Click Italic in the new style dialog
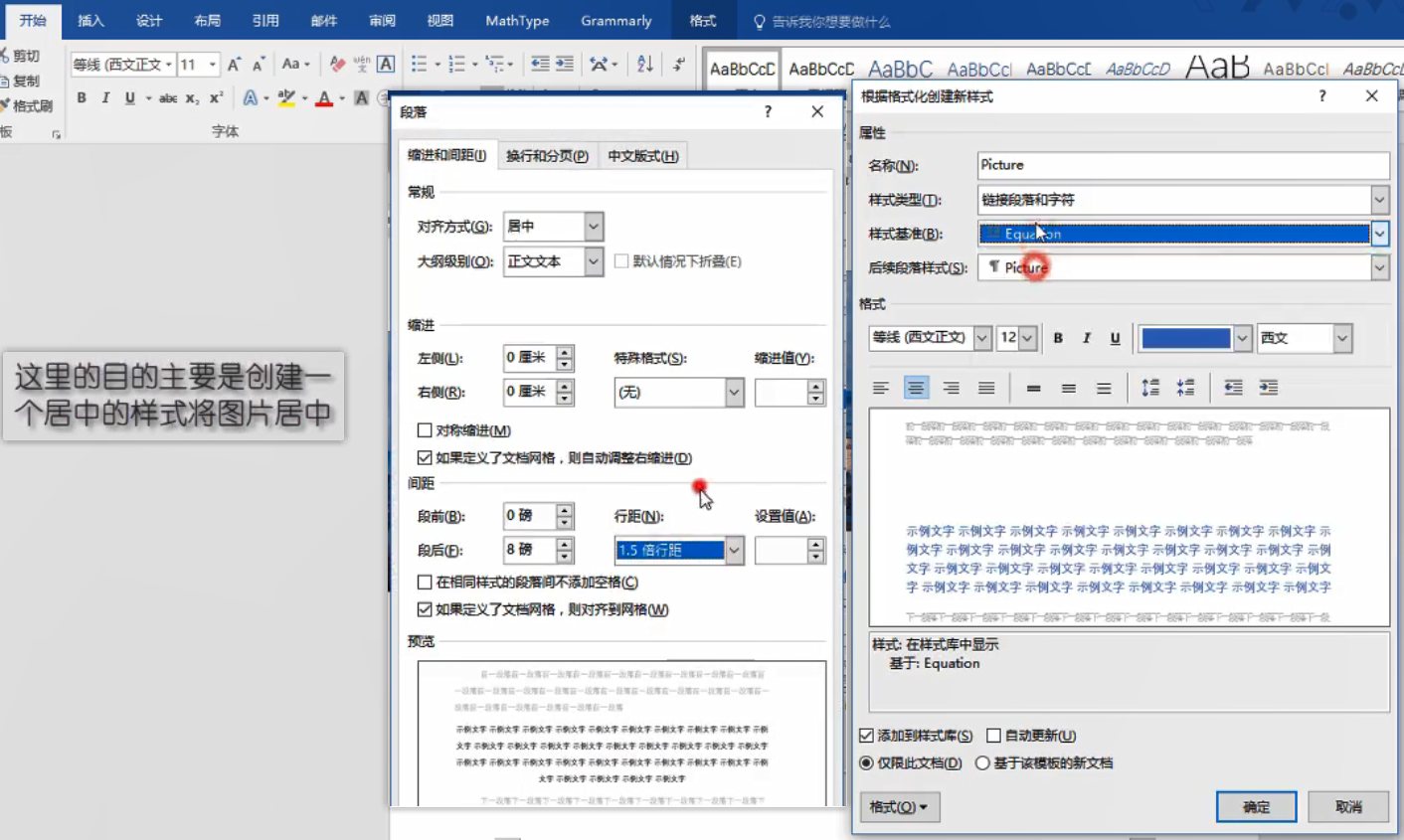The width and height of the screenshot is (1404, 840). [x=1087, y=338]
